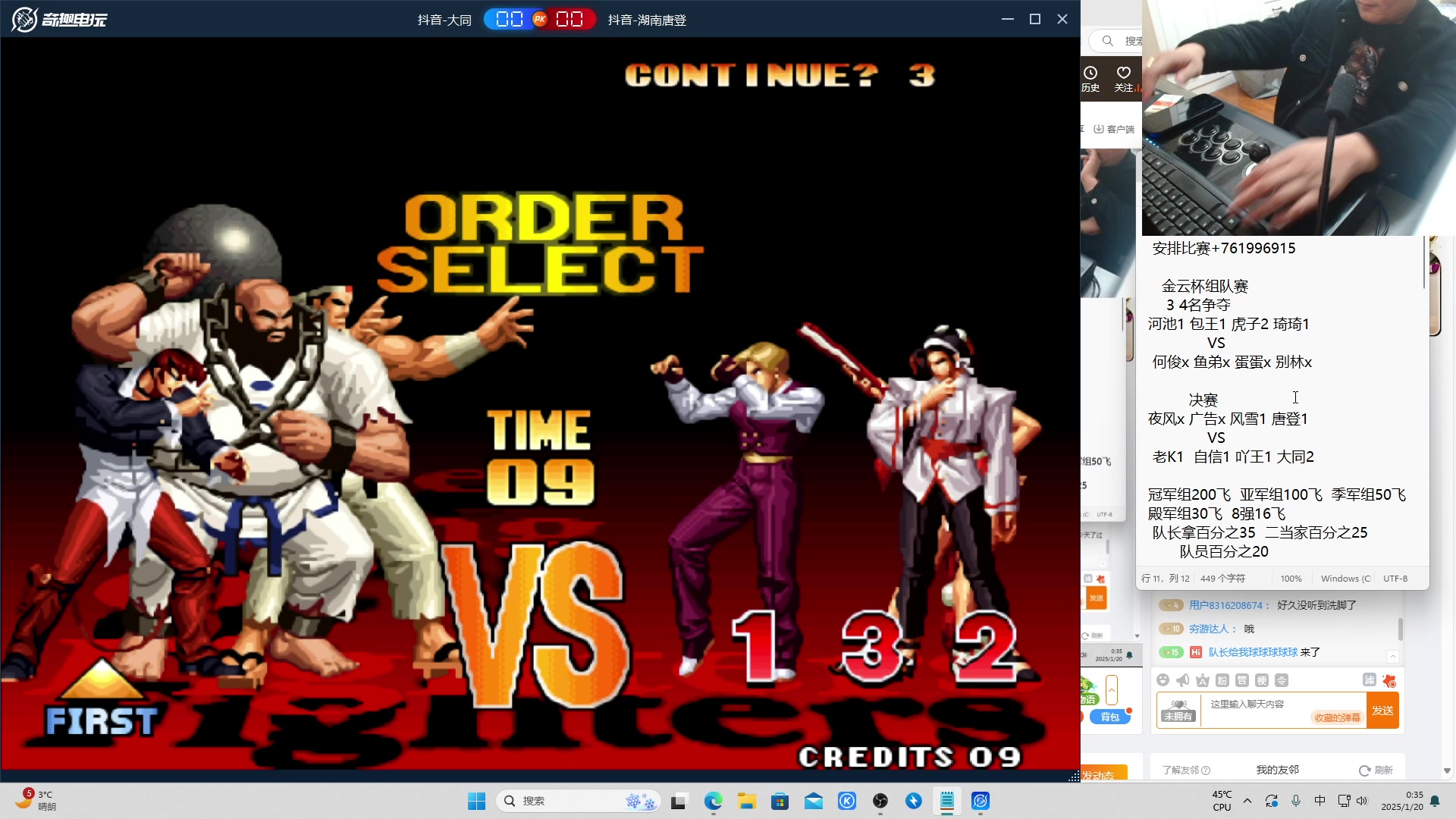Screen dimensions: 1456x819
Task: Click the megaphone broadcast icon in chat
Action: tap(1183, 680)
